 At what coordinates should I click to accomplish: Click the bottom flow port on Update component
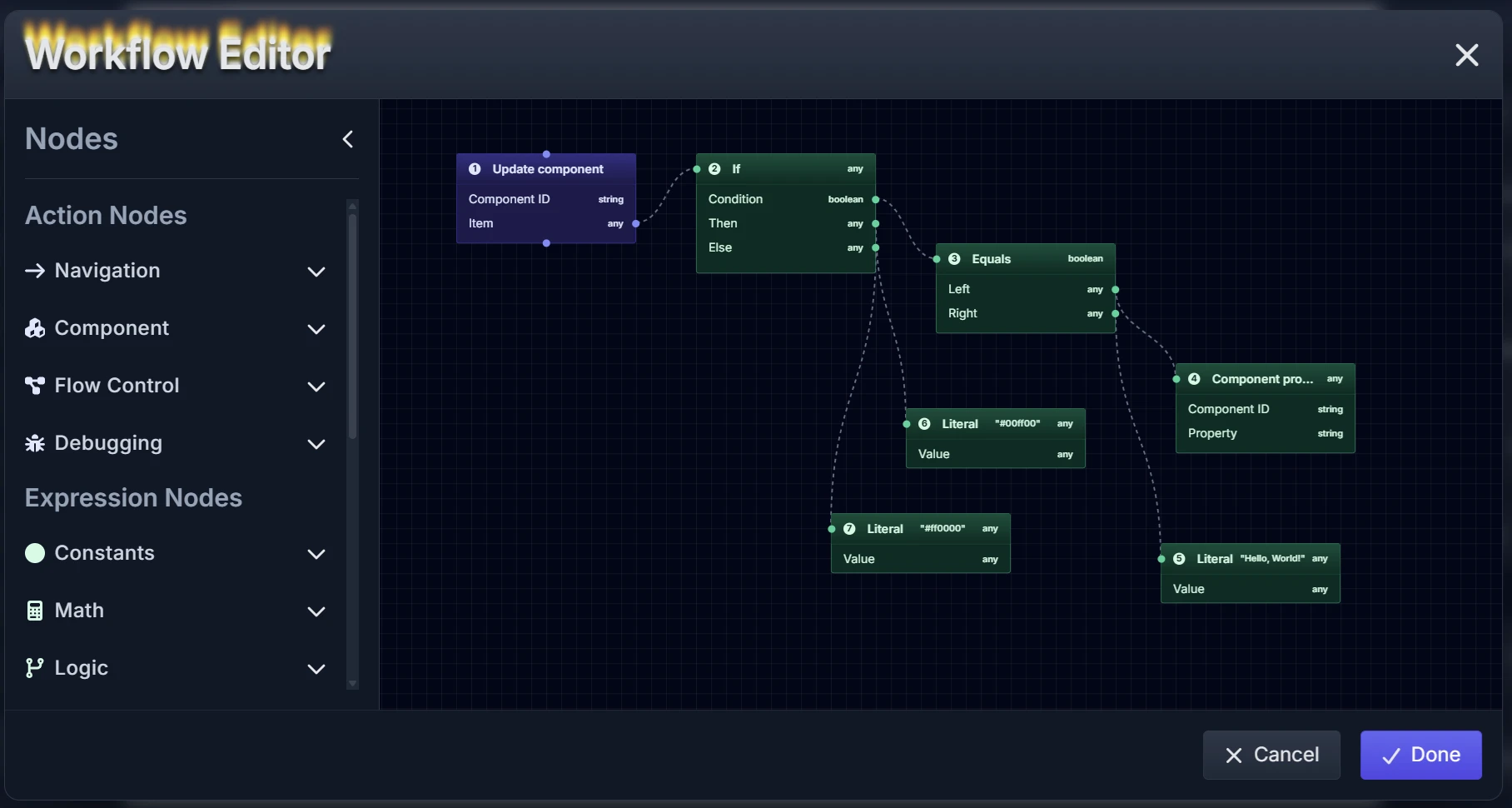tap(546, 243)
